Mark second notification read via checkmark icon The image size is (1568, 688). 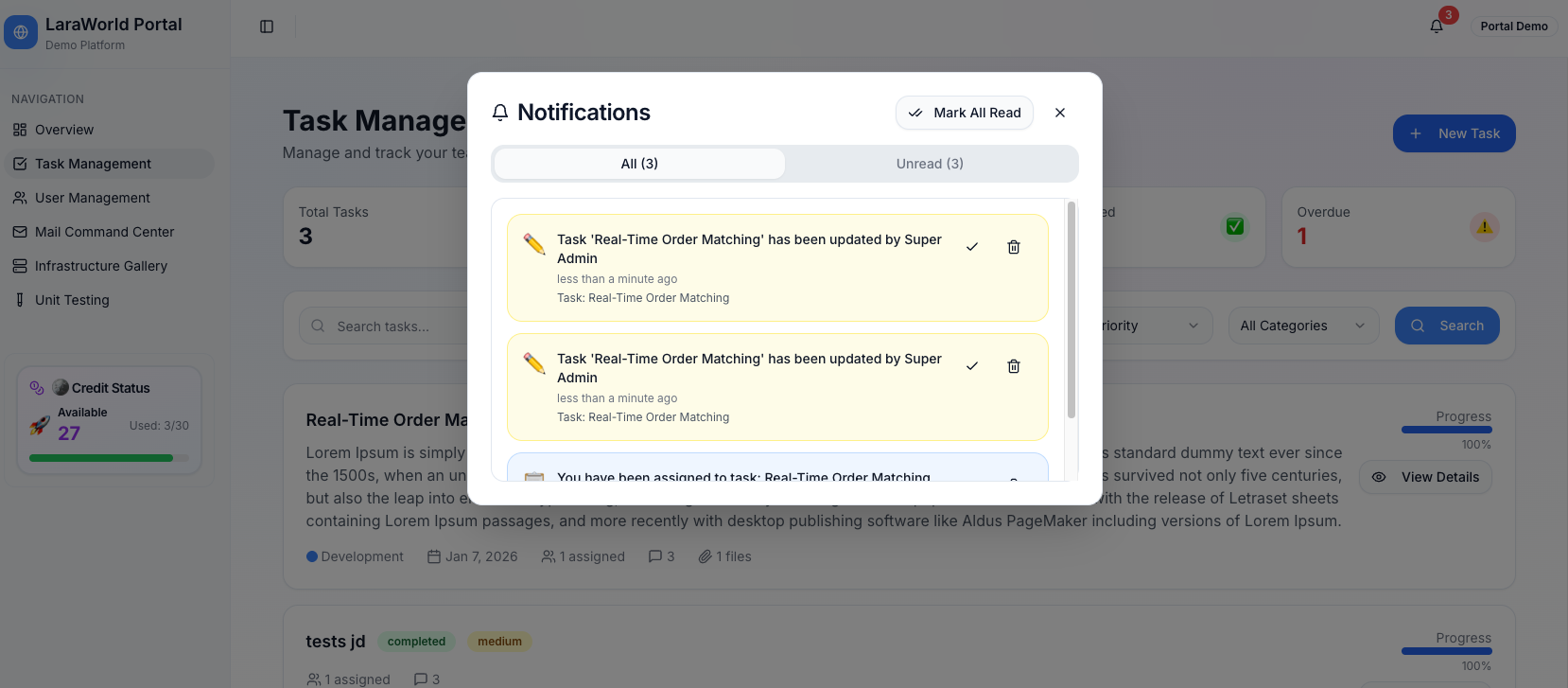point(972,365)
